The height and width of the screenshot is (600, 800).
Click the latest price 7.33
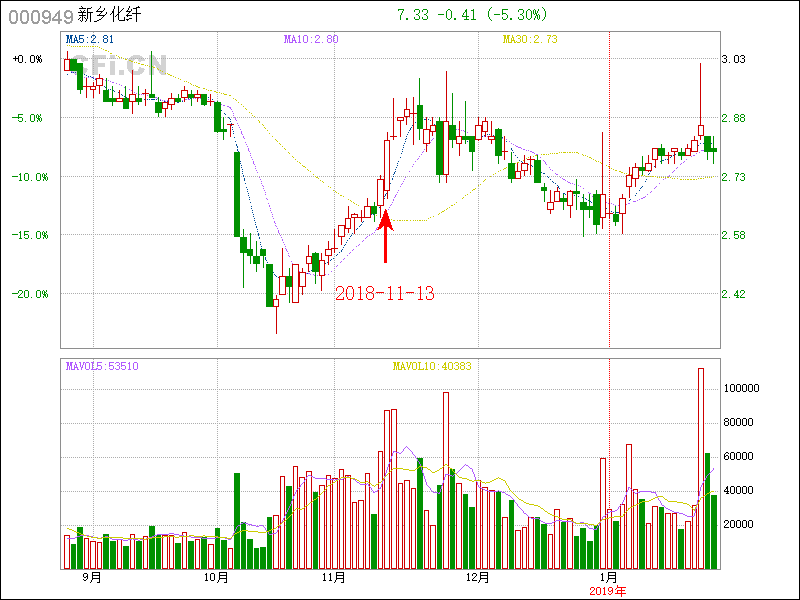coord(413,15)
